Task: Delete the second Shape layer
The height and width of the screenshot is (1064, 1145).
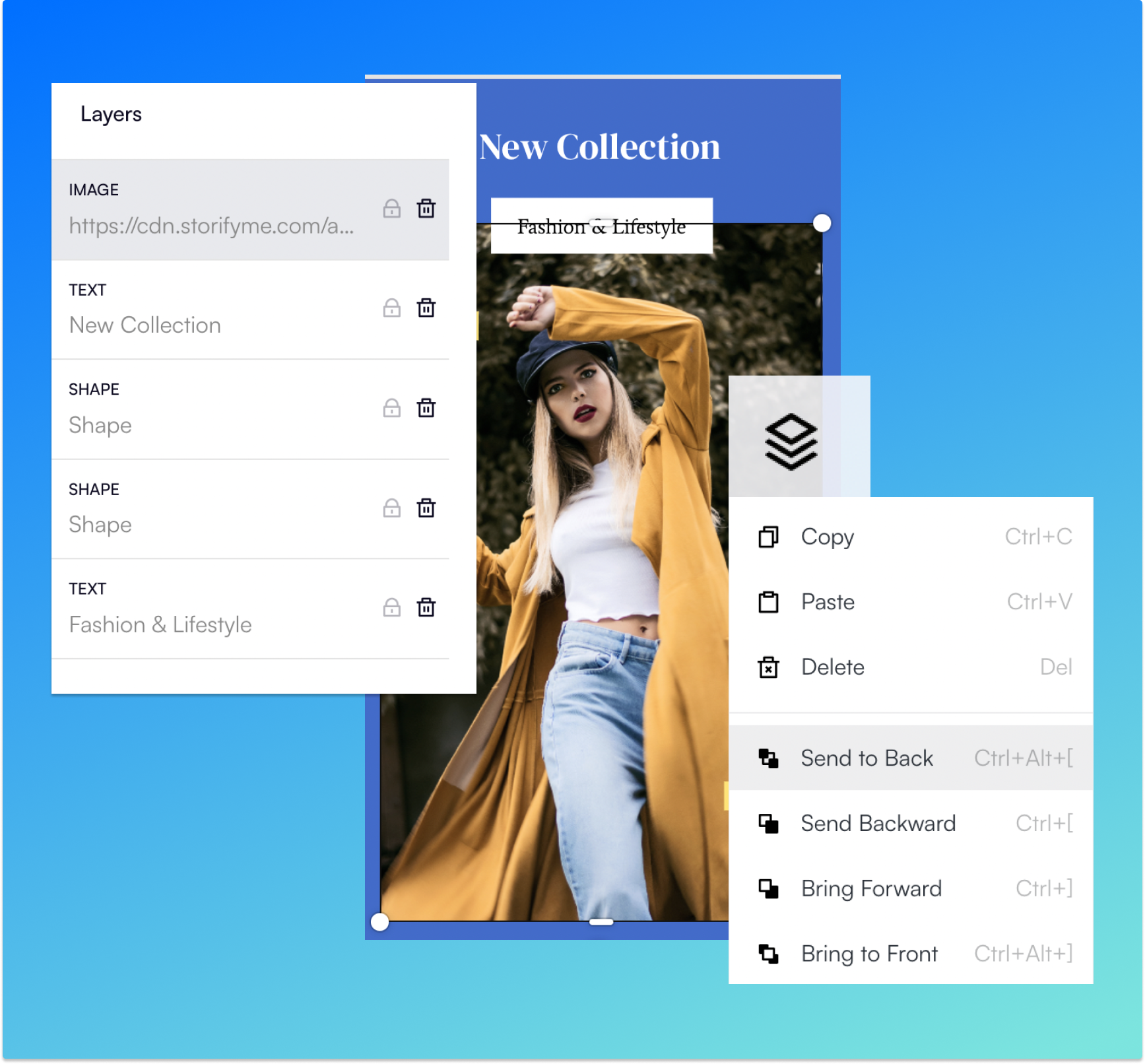Action: pos(426,508)
